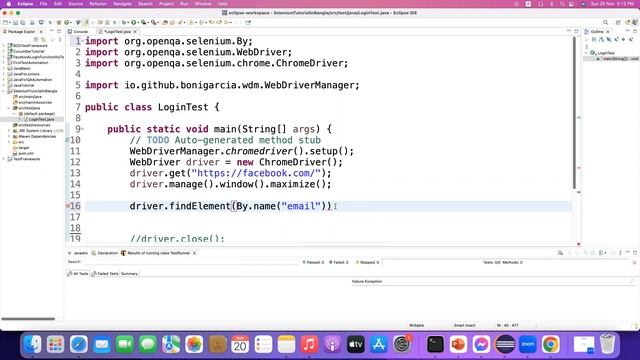Open the Run menu
This screenshot has width=640, height=360.
[x=184, y=4]
